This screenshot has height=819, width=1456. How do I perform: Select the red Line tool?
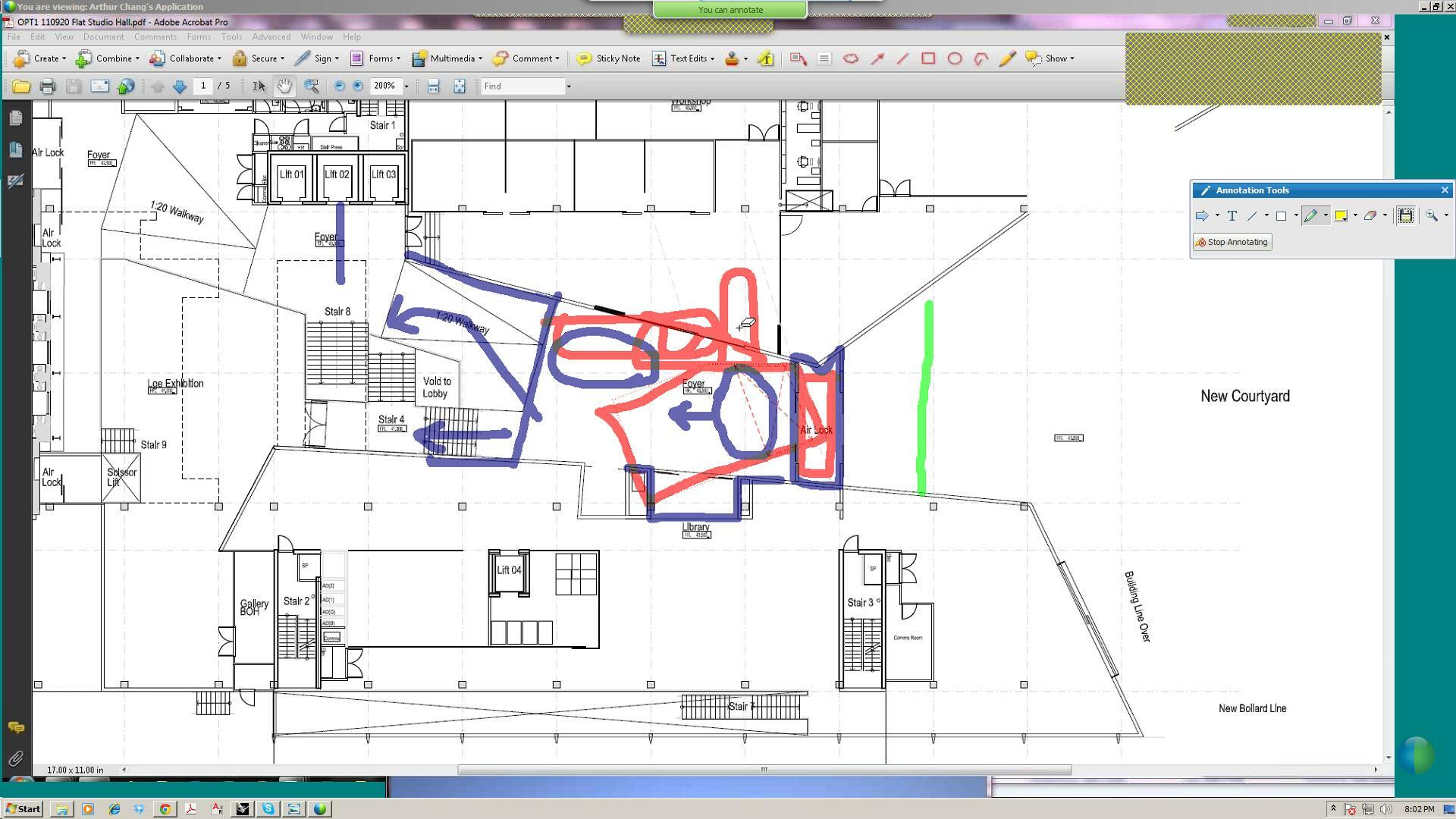click(902, 58)
